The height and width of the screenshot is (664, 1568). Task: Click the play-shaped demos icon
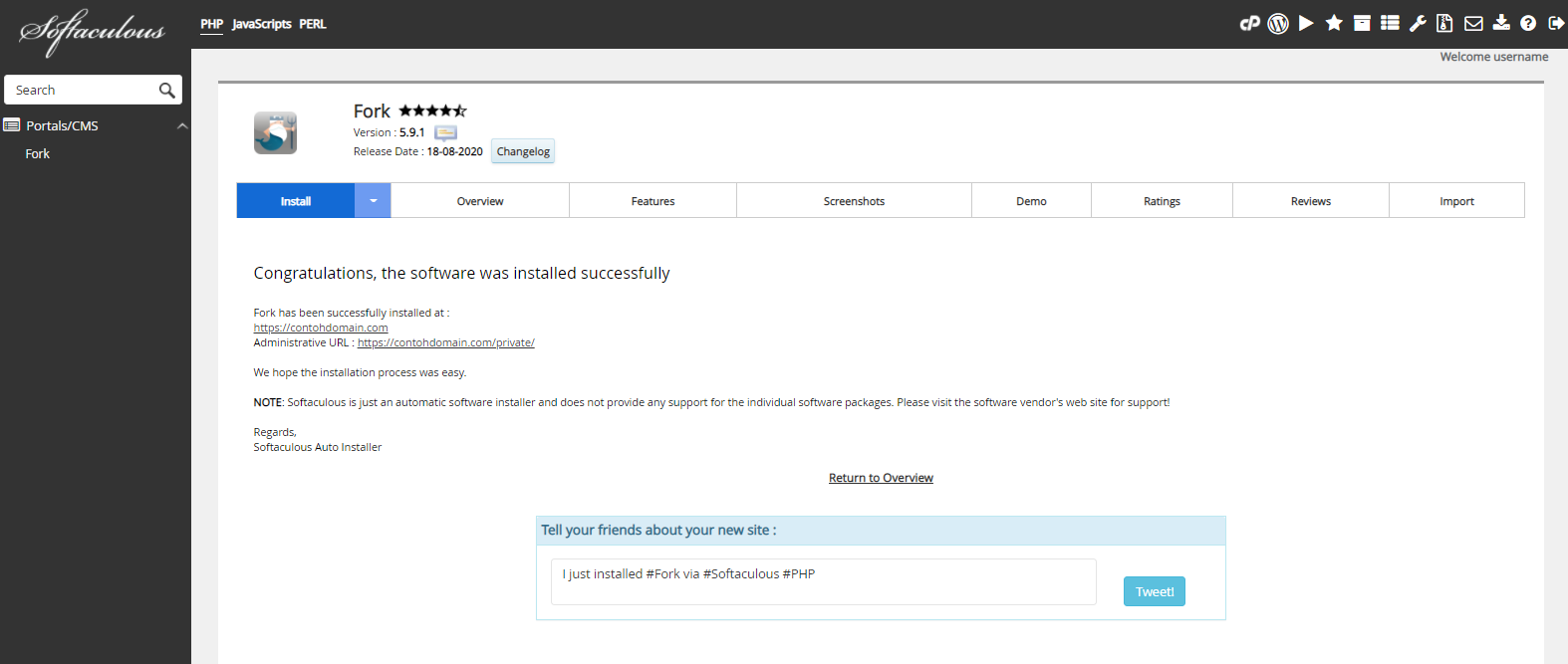click(x=1306, y=23)
